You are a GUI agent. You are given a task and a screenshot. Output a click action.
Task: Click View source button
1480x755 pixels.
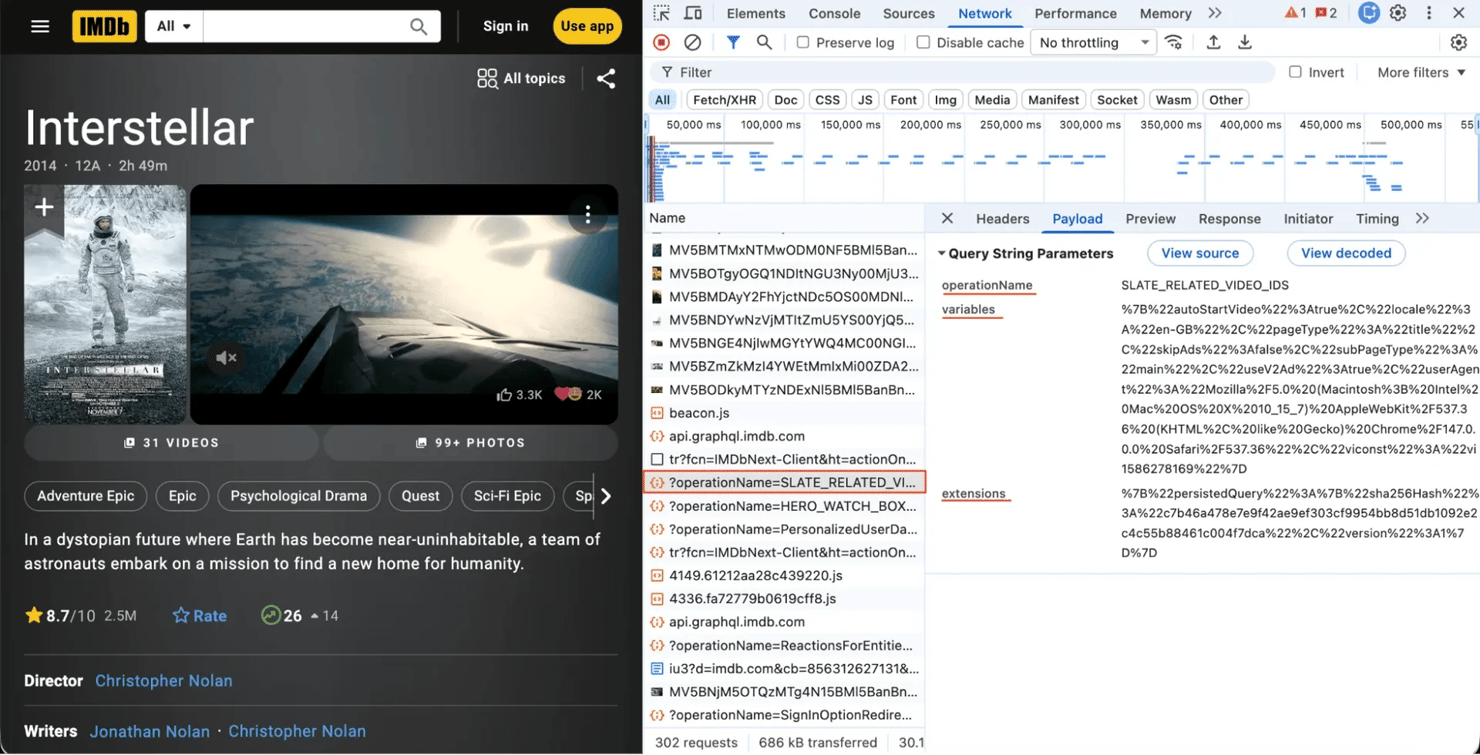coord(1200,253)
